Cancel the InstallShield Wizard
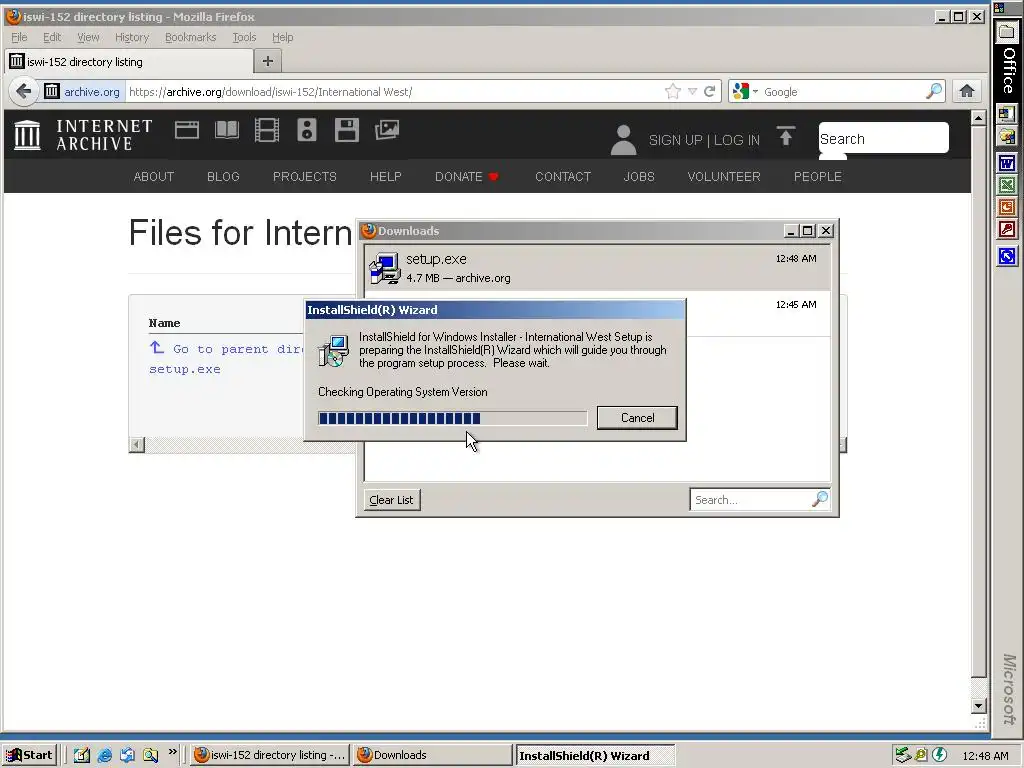The width and height of the screenshot is (1024, 768). tap(637, 418)
